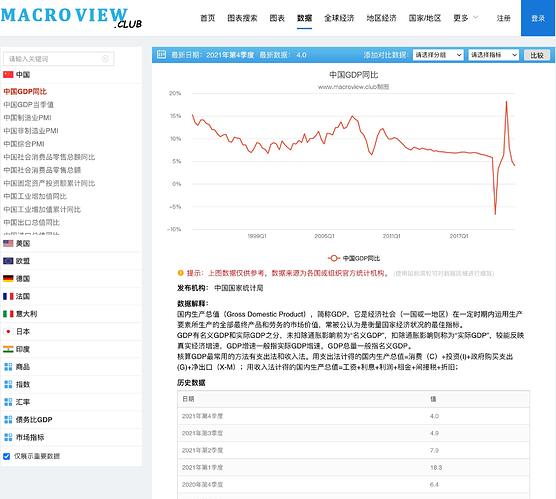Click the grid icon next to 汇率
The height and width of the screenshot is (499, 556).
click(8, 402)
